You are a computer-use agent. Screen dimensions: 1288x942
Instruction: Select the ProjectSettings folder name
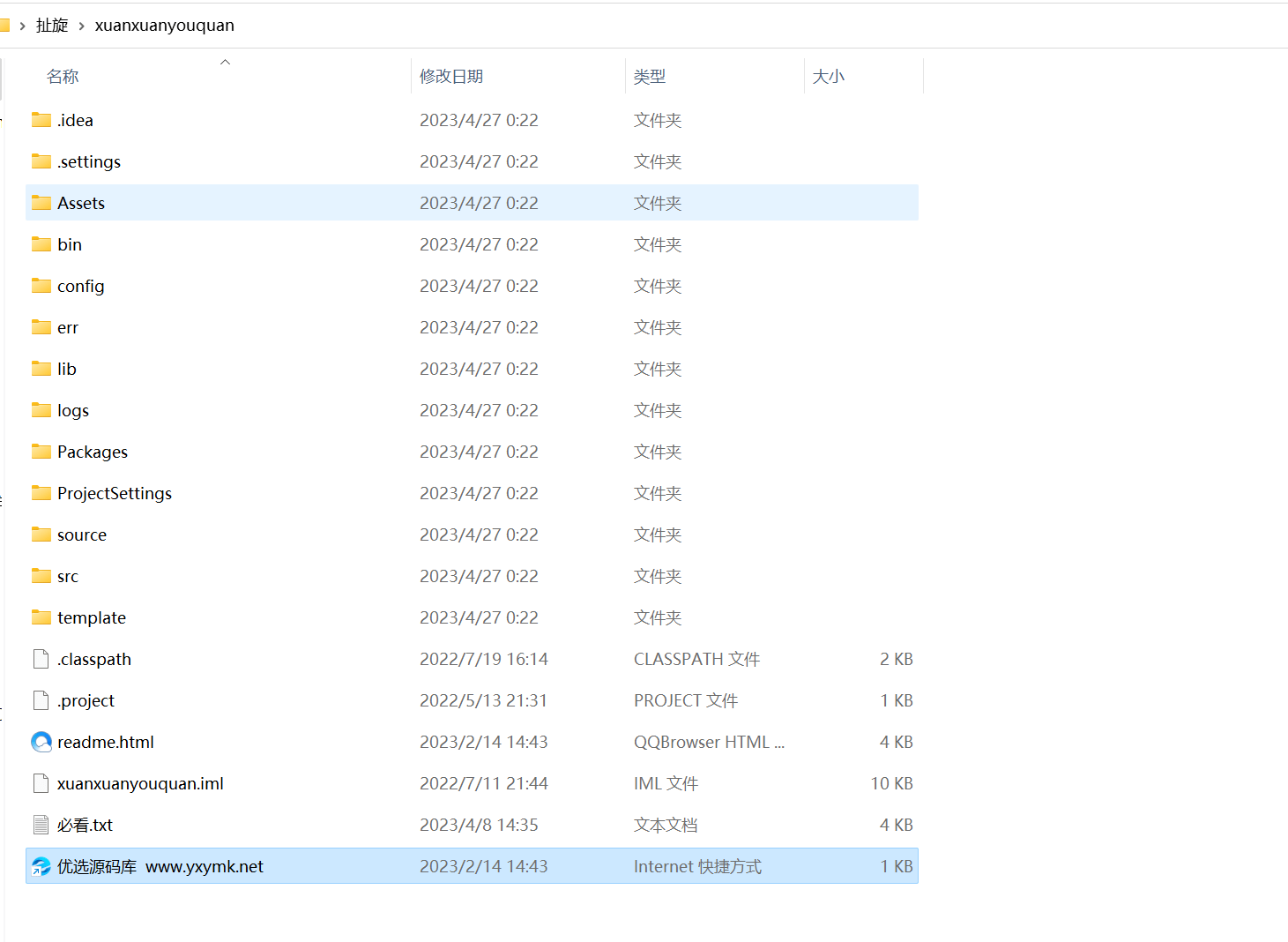115,493
